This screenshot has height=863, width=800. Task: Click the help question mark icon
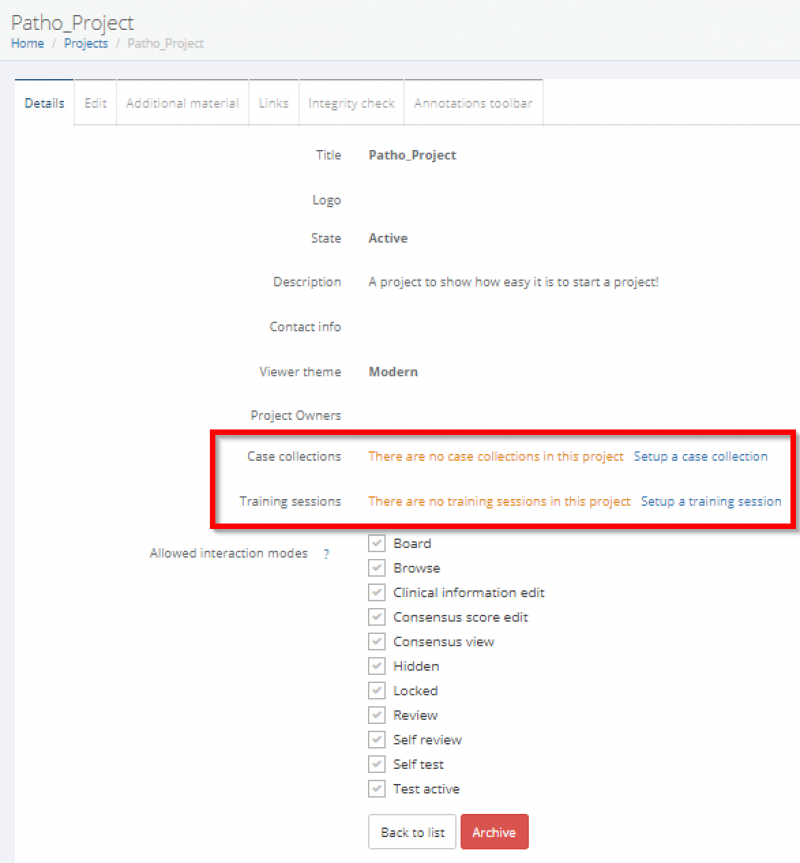coord(326,554)
